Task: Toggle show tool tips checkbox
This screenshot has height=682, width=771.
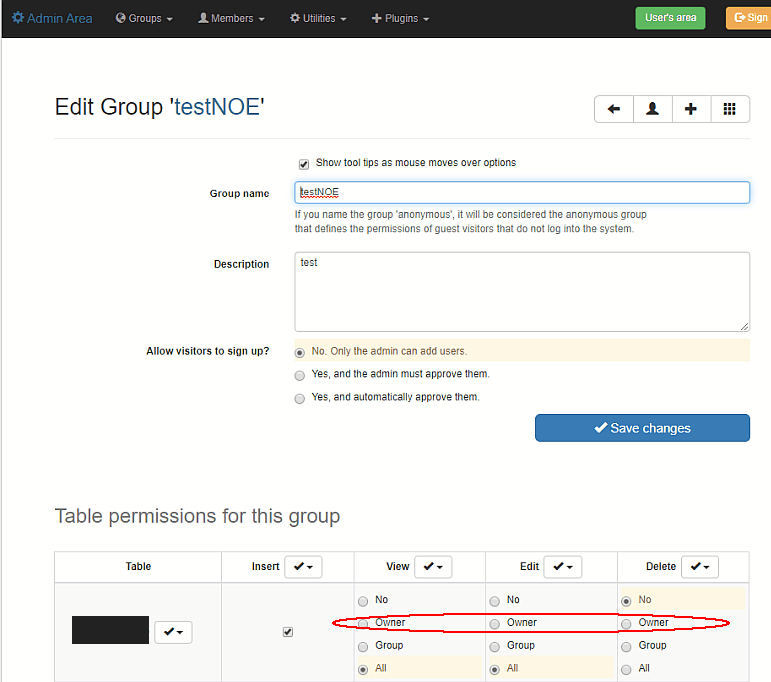Action: 304,164
